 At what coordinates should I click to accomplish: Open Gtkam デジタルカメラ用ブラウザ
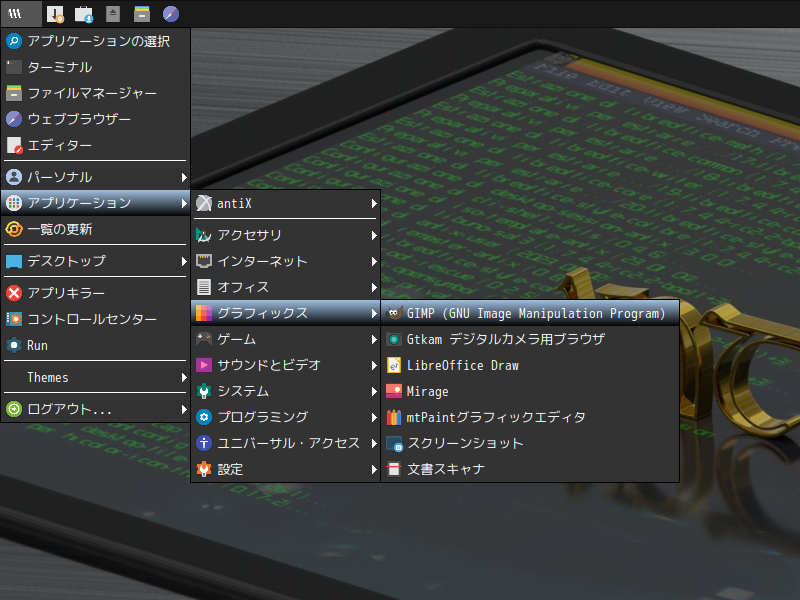[530, 339]
